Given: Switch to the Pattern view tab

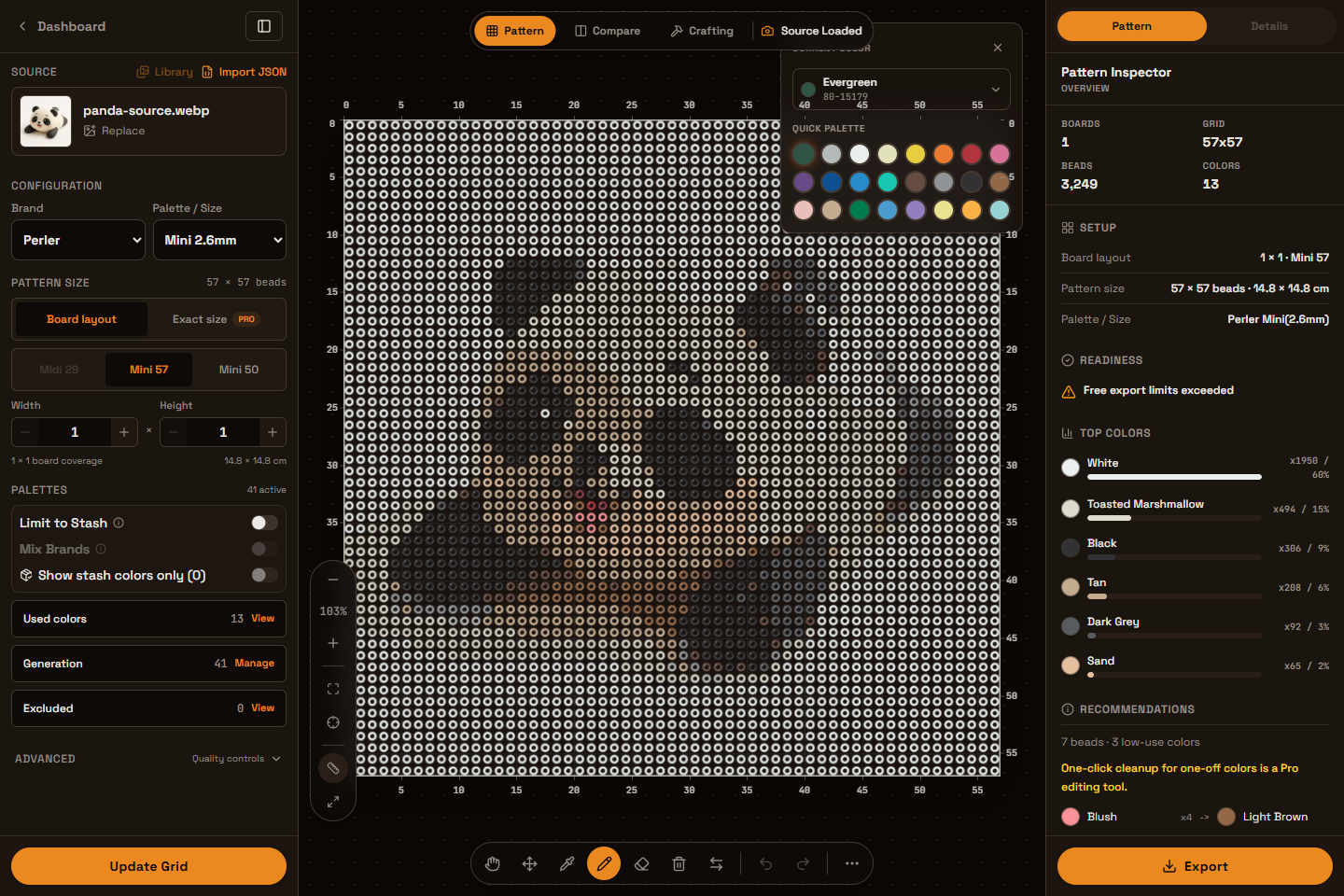Looking at the screenshot, I should click(515, 31).
